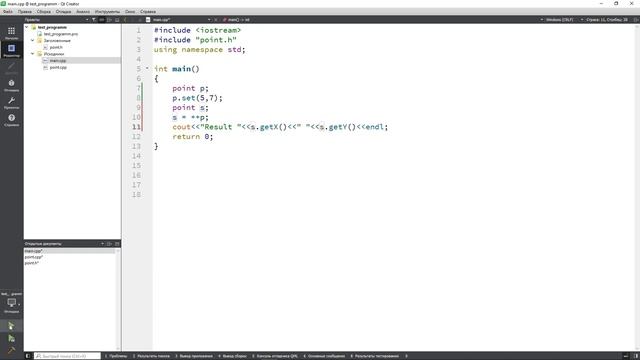Click the main.cpp file icon in editor toolbar
This screenshot has height=360, width=640.
148,20
